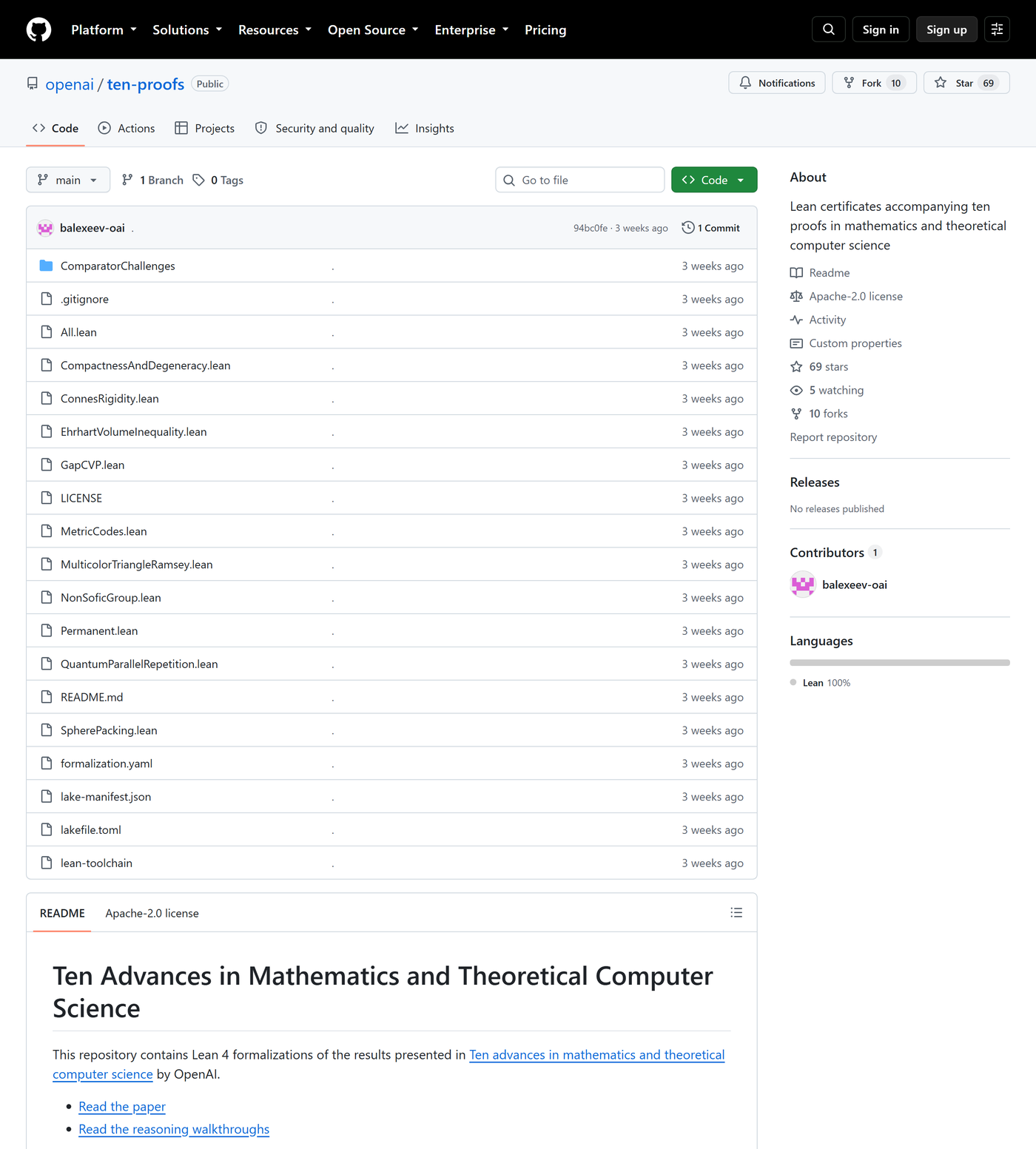Image resolution: width=1036 pixels, height=1149 pixels.
Task: Click the fork icon beside 10 forks
Action: (796, 414)
